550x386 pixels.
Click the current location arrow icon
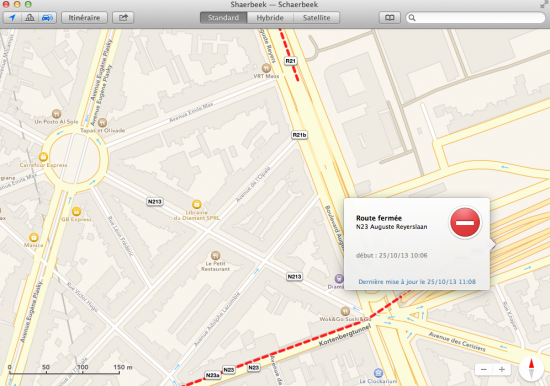[12, 18]
